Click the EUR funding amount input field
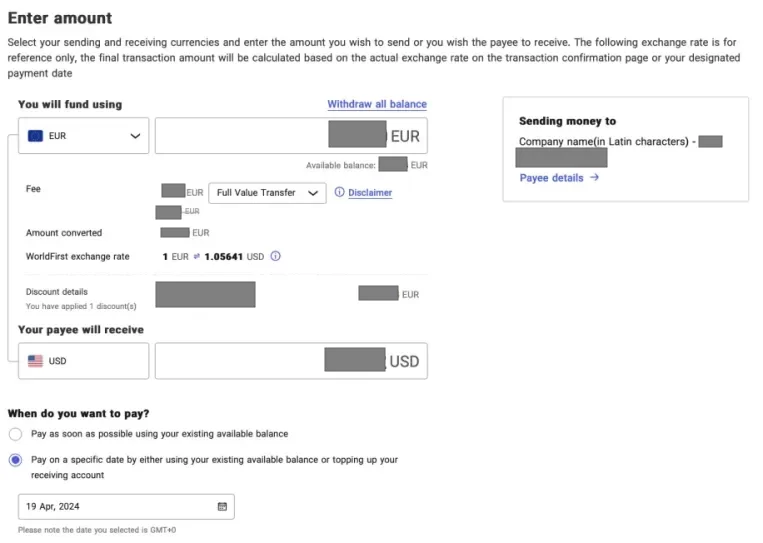 (291, 136)
